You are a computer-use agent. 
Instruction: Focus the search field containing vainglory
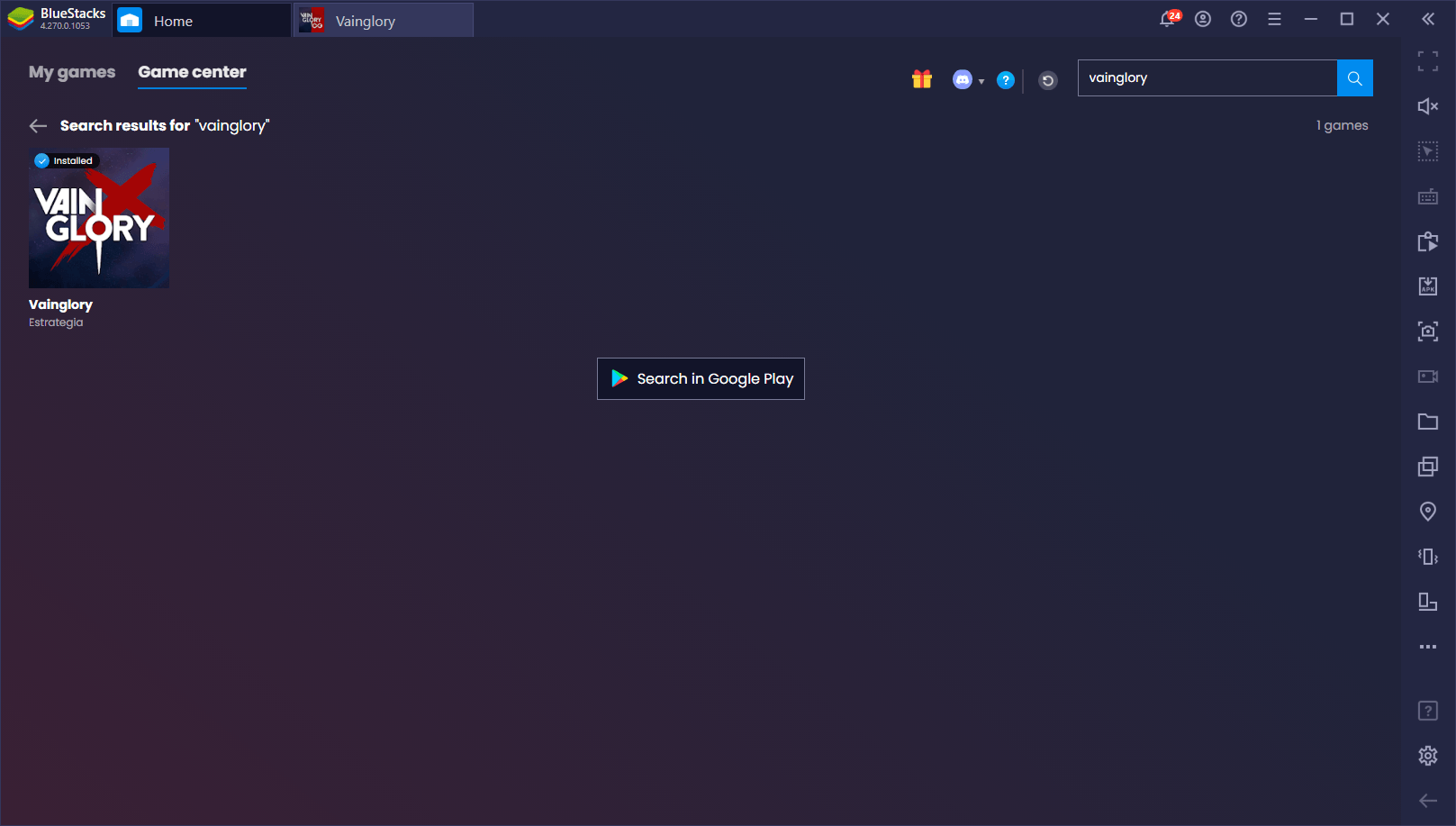pos(1207,78)
